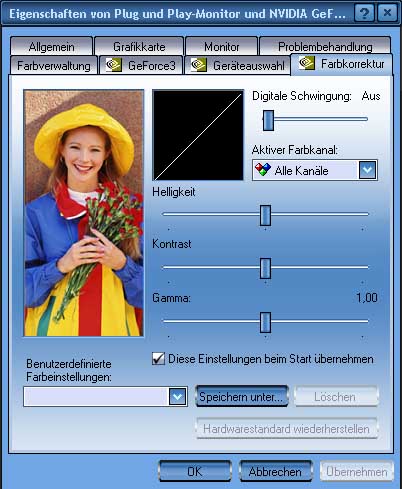Click the Aus value next to Digitale Schwingung
The width and height of the screenshot is (402, 489).
[371, 96]
